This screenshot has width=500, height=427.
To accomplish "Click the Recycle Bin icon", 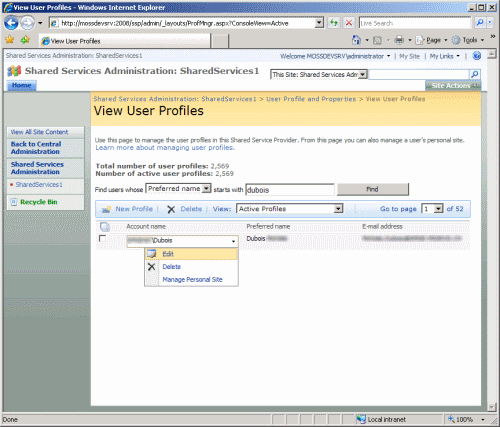I will 14,202.
